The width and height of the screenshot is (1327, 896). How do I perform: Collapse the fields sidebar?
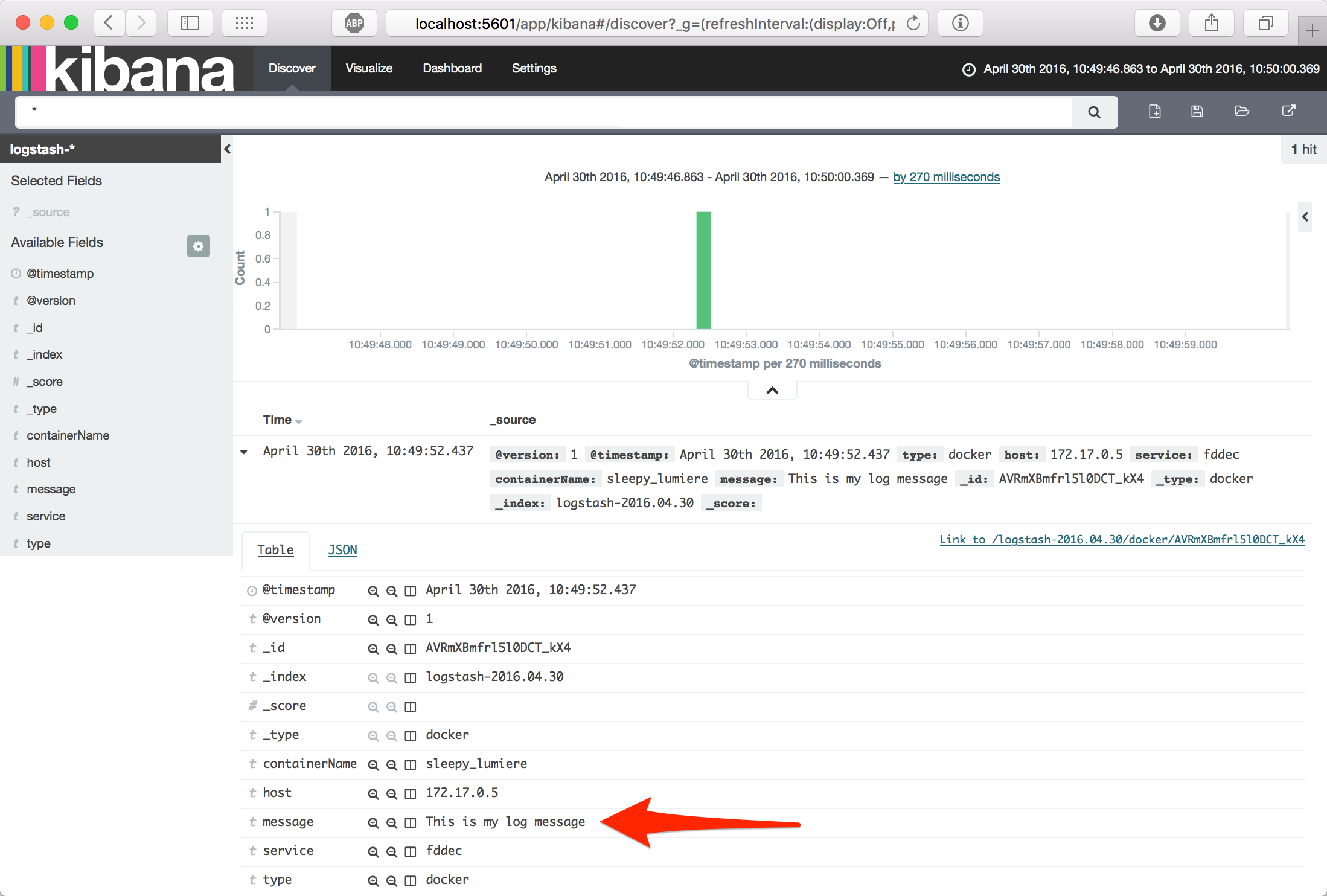pos(227,149)
